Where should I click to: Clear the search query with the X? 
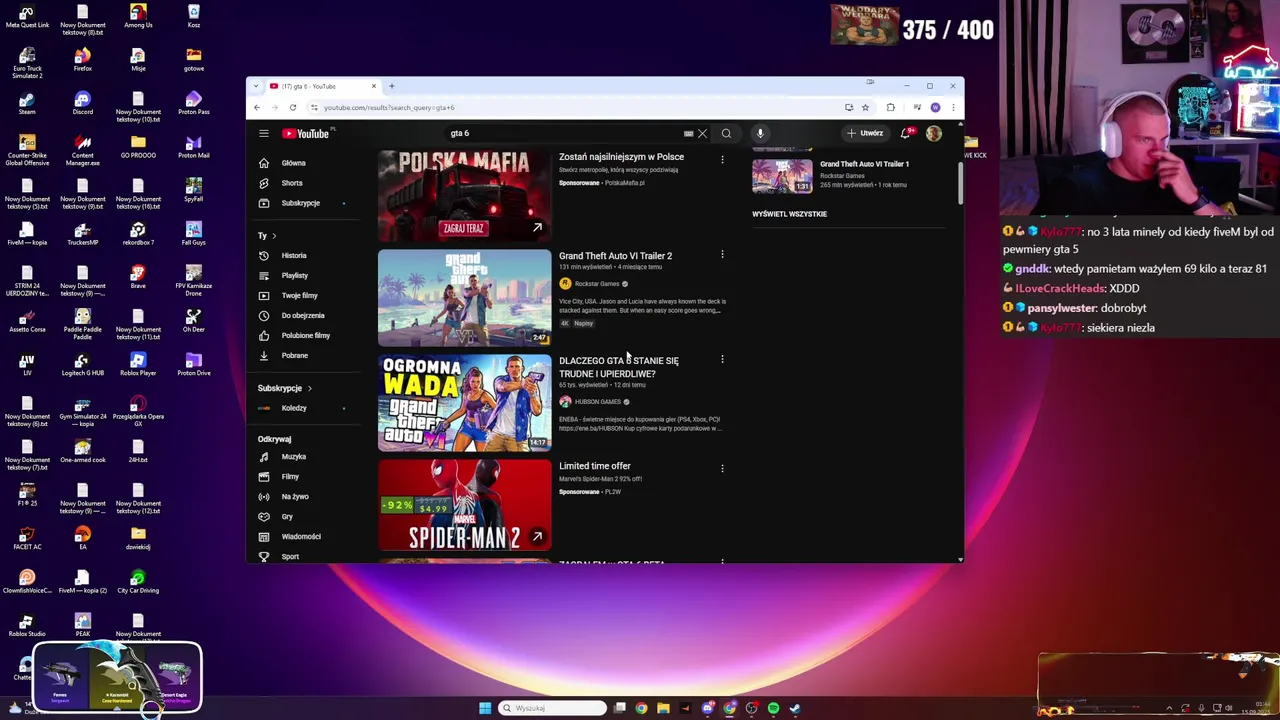(x=702, y=133)
